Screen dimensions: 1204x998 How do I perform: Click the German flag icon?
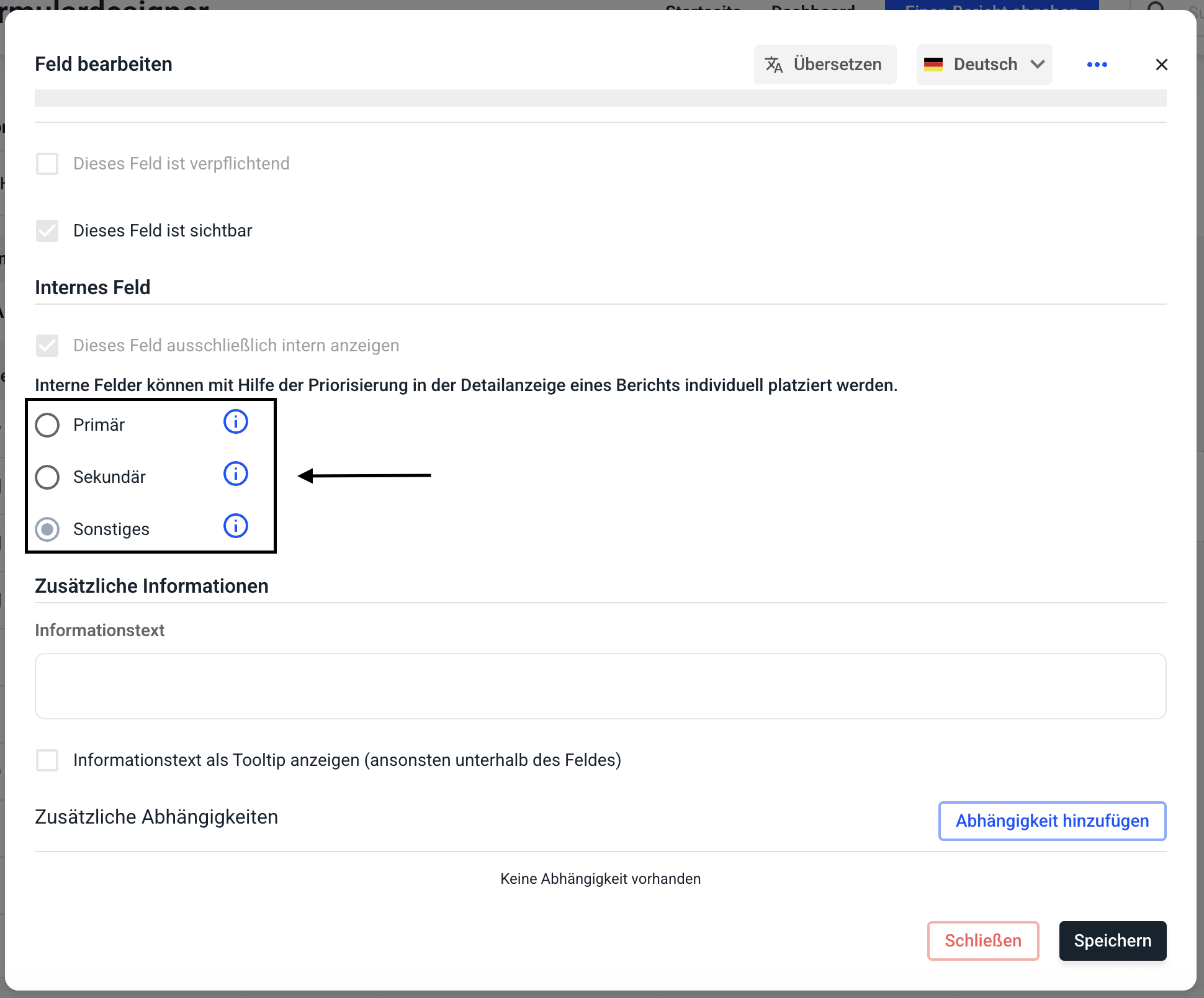[x=933, y=65]
